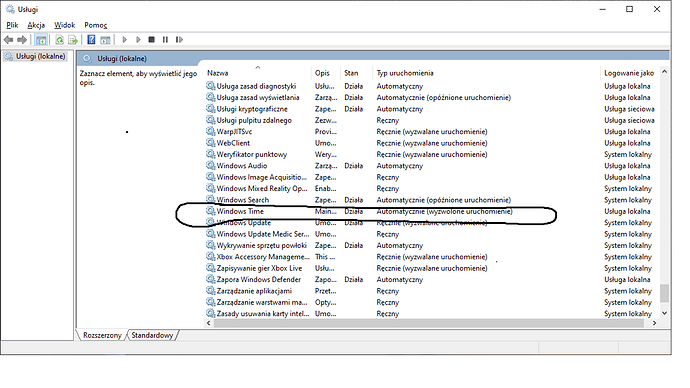Switch to the Standardowy tab
This screenshot has width=690, height=388.
click(152, 335)
